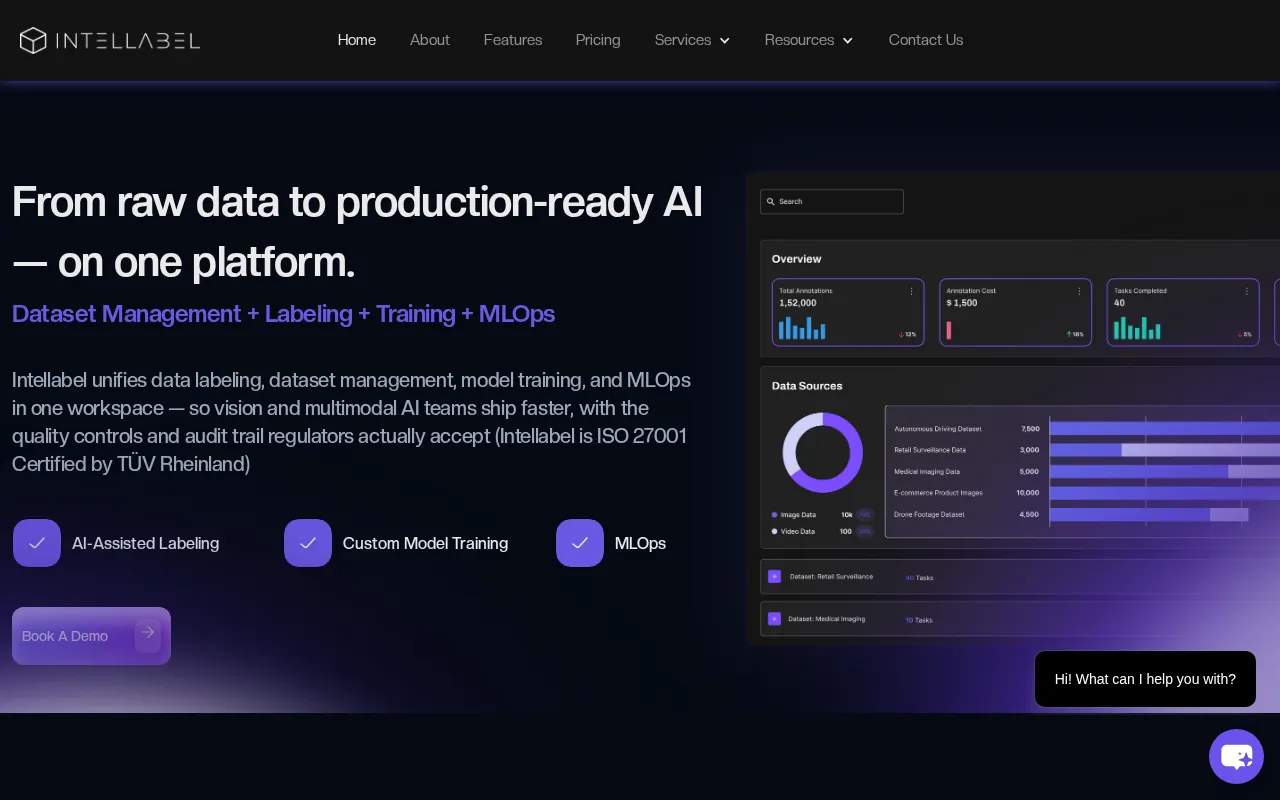The height and width of the screenshot is (800, 1280).
Task: Click the checkmark tile for AI-Assisted Labeling
Action: click(37, 543)
